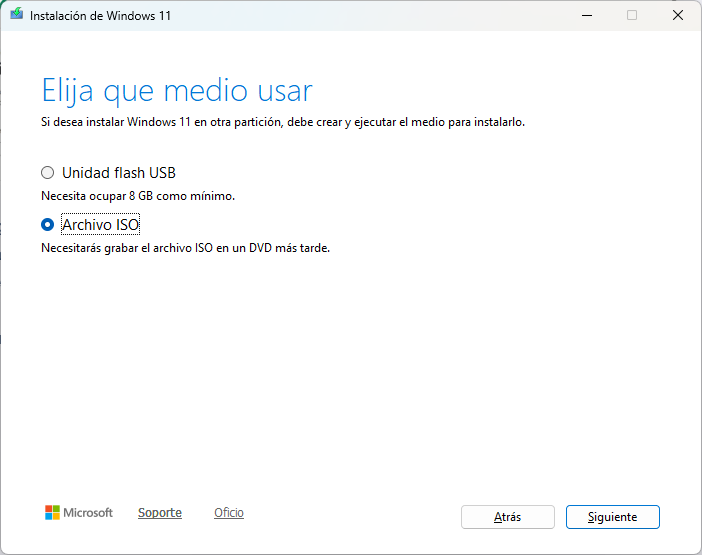Screen dimensions: 702x555
Task: Click the "Unidad flash USB" option label
Action: (118, 172)
